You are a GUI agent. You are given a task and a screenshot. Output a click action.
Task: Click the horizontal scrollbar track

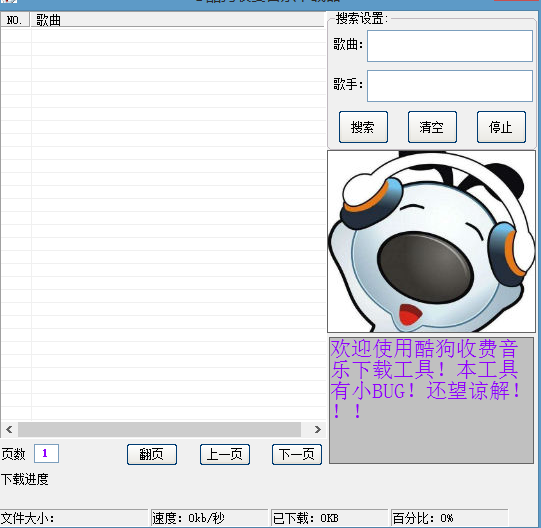coord(159,429)
